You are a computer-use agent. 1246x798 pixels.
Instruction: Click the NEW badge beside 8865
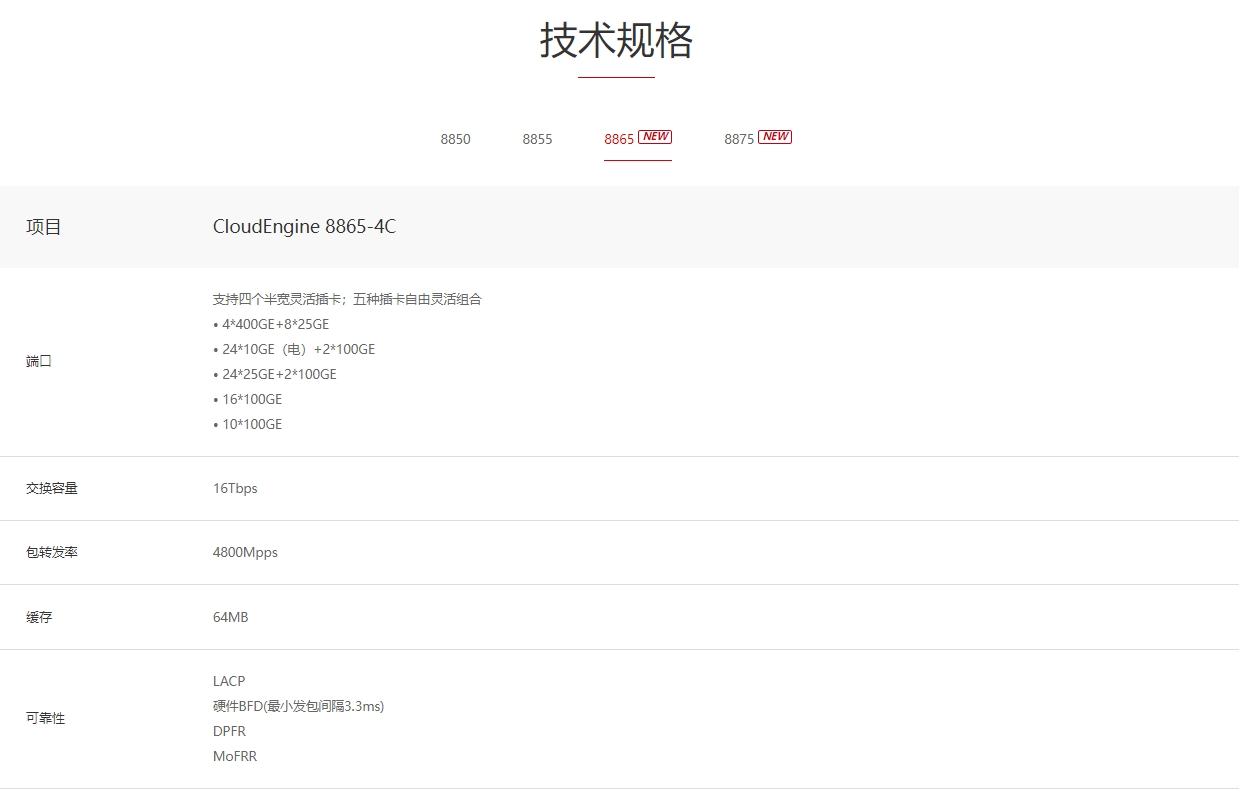click(x=655, y=137)
